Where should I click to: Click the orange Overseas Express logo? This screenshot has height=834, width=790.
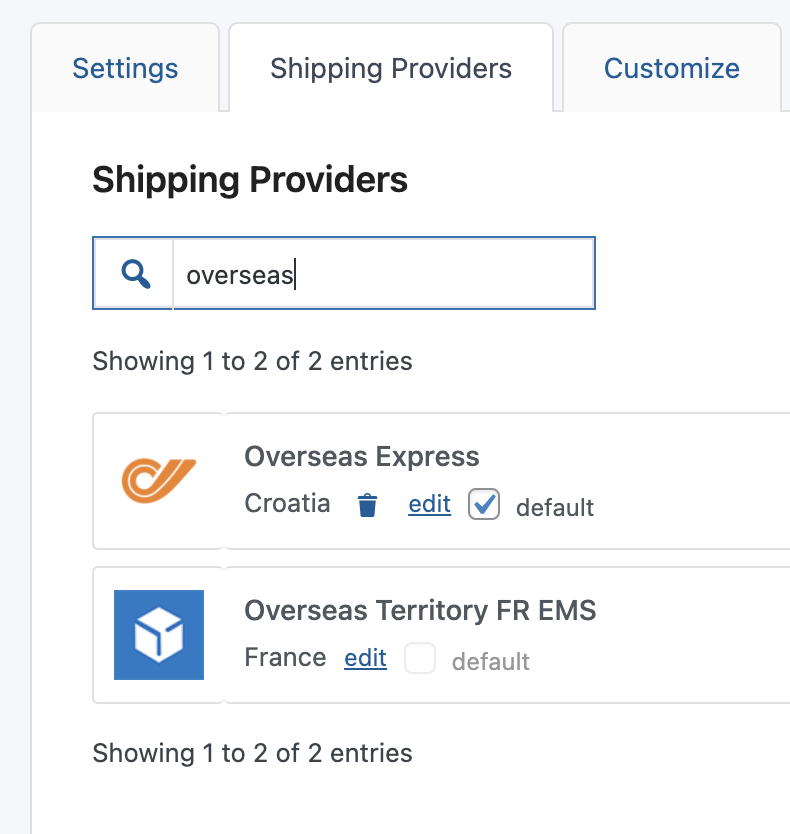coord(159,479)
